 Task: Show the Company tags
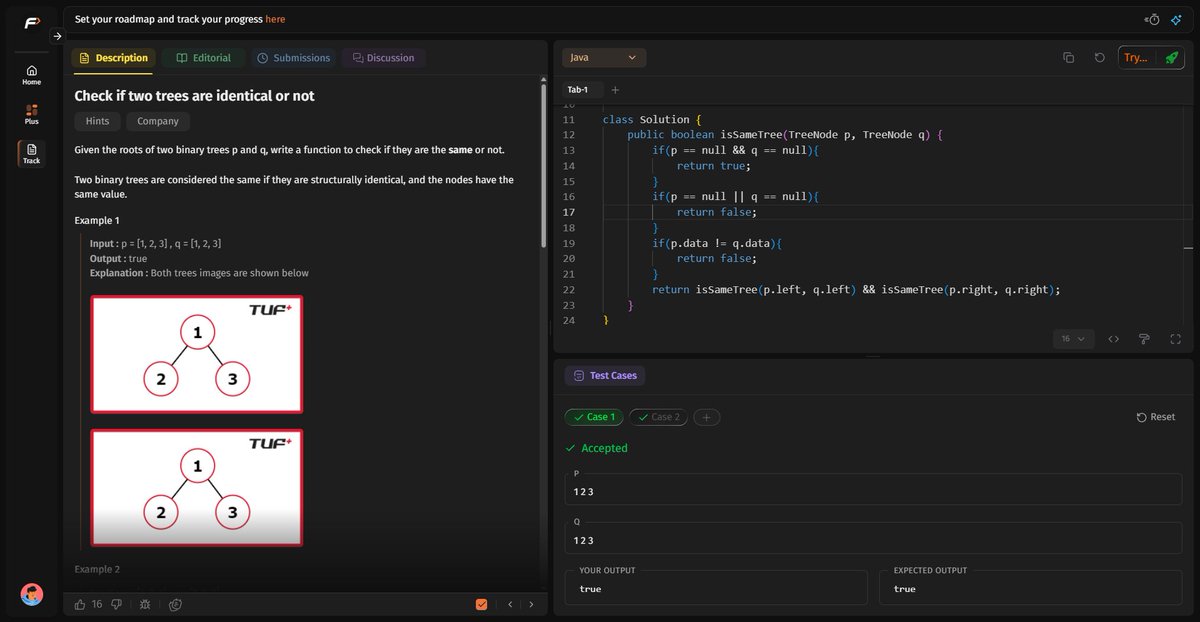click(x=158, y=121)
